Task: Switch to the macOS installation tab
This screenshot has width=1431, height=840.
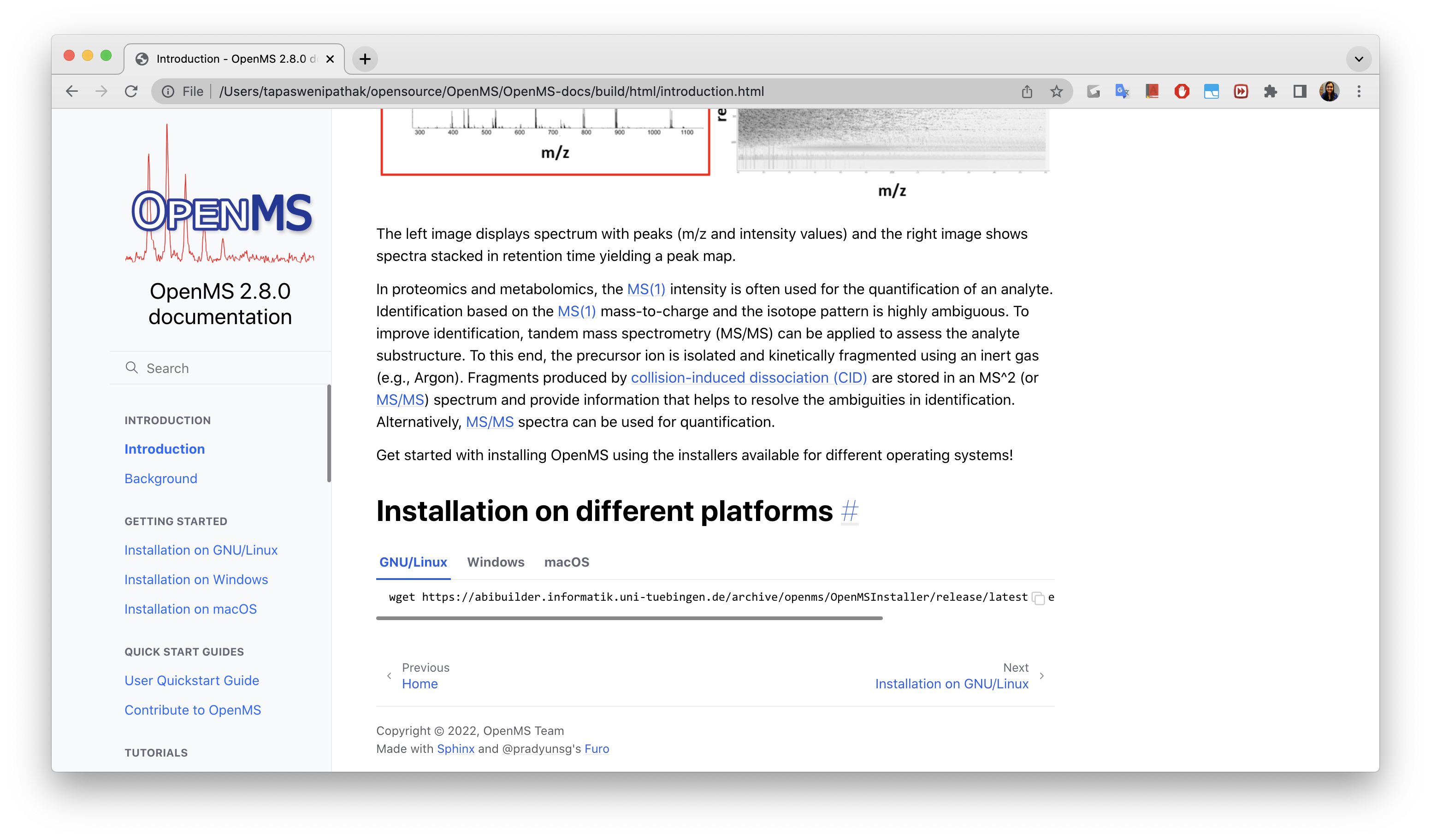Action: pos(566,562)
